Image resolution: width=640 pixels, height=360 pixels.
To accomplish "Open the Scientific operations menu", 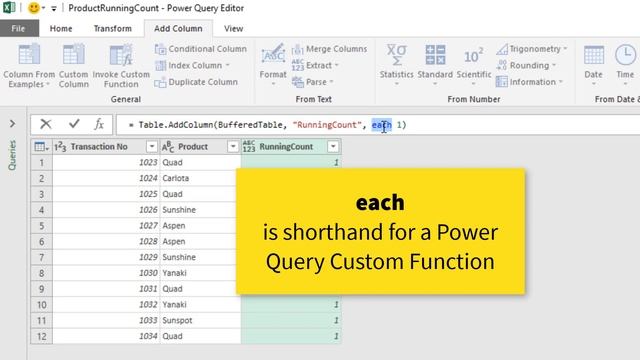I will pyautogui.click(x=473, y=65).
